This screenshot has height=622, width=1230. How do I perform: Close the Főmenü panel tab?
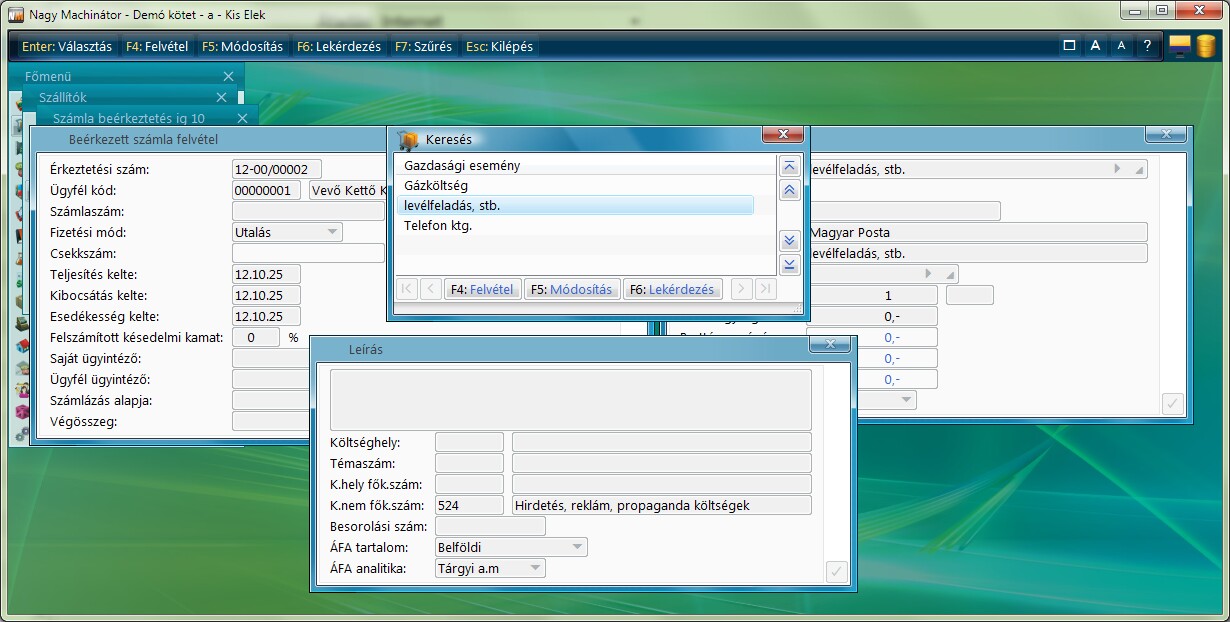[x=228, y=76]
